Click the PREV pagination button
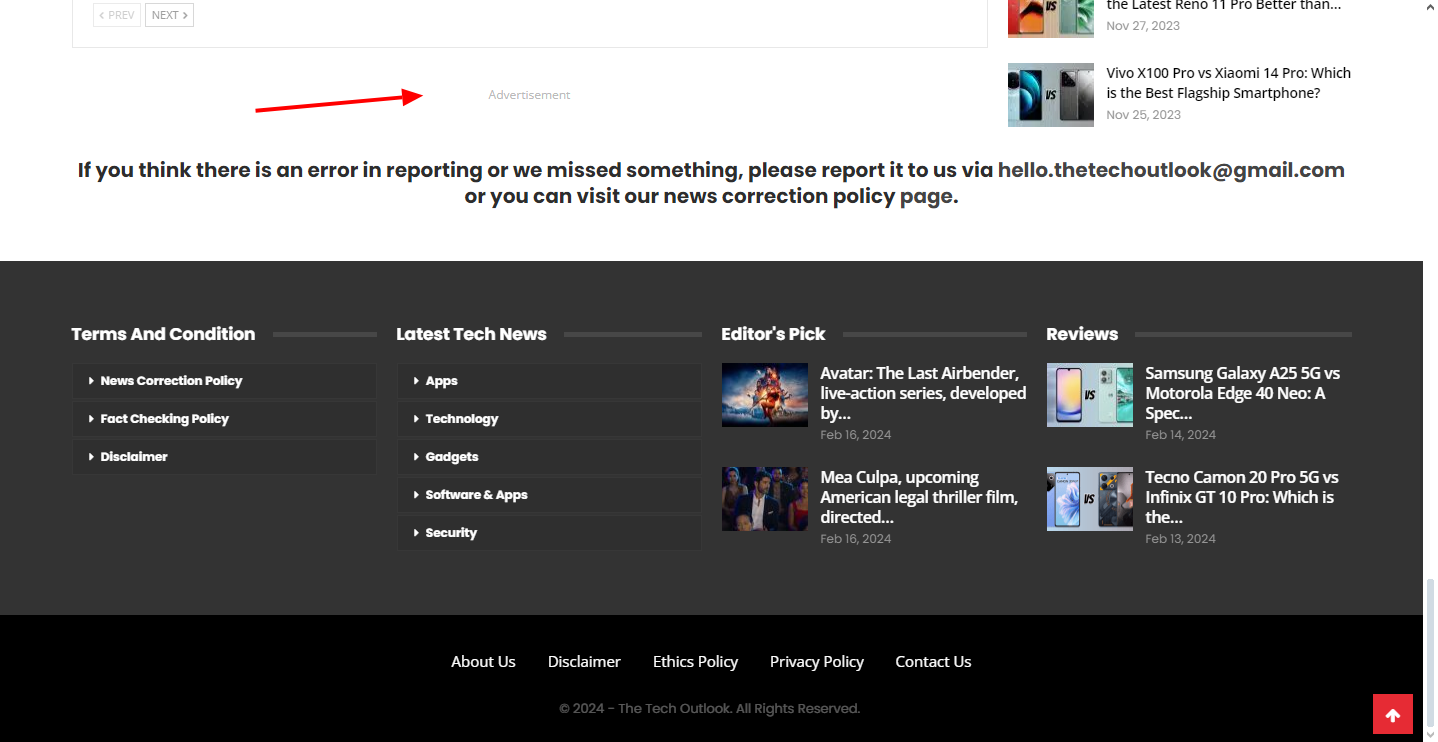This screenshot has height=742, width=1438. (x=117, y=15)
